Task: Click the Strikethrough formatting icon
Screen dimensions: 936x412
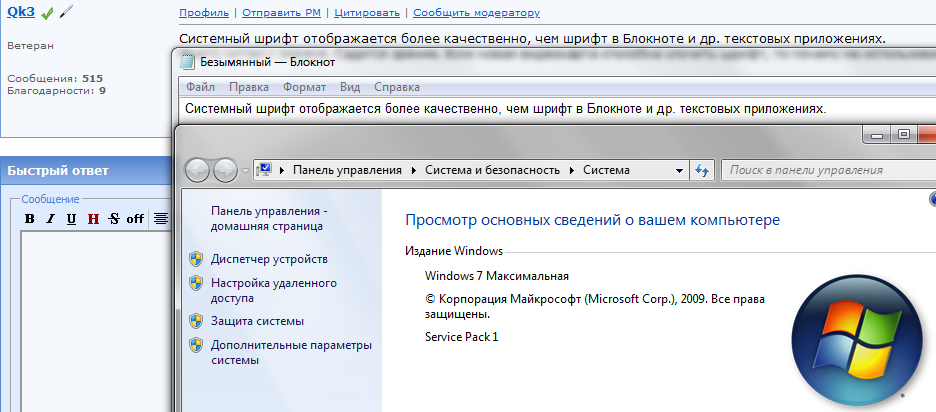Action: click(114, 219)
